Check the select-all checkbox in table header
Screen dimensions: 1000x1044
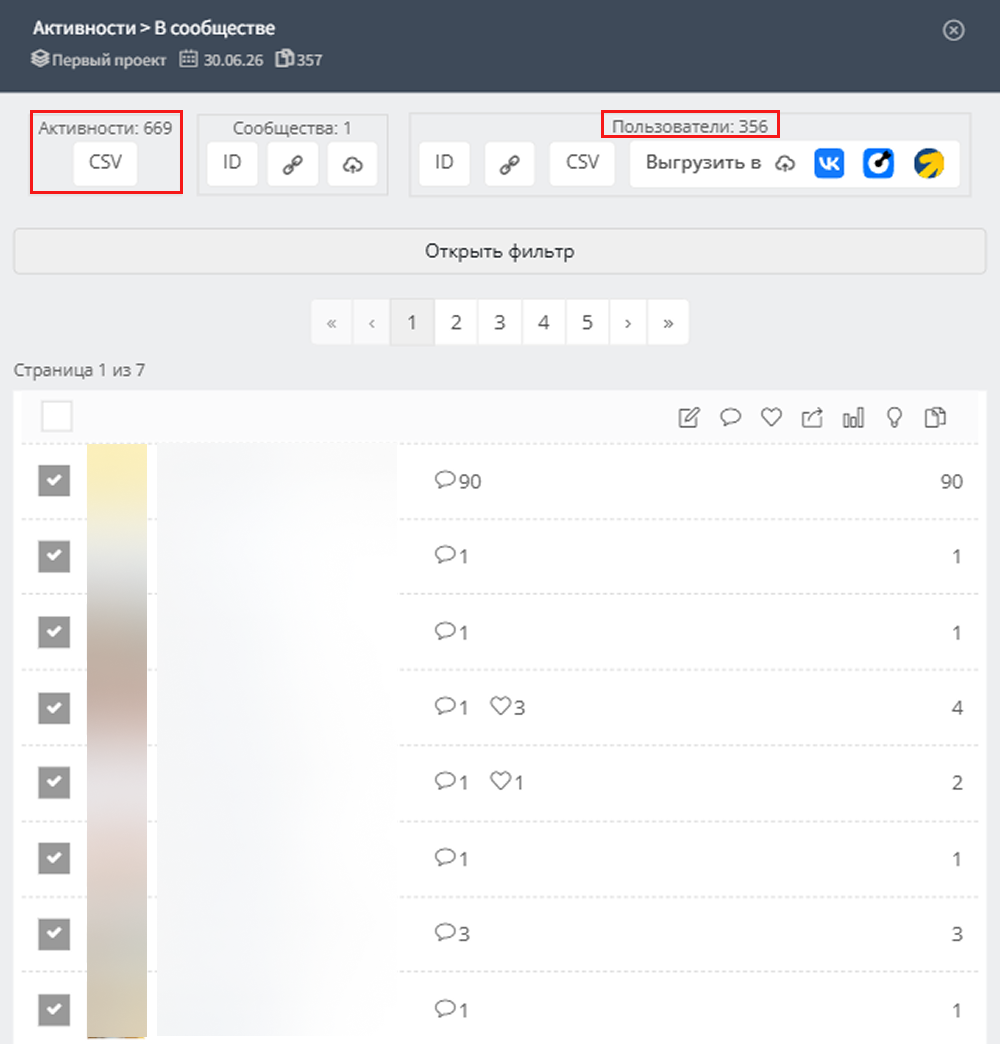click(57, 417)
